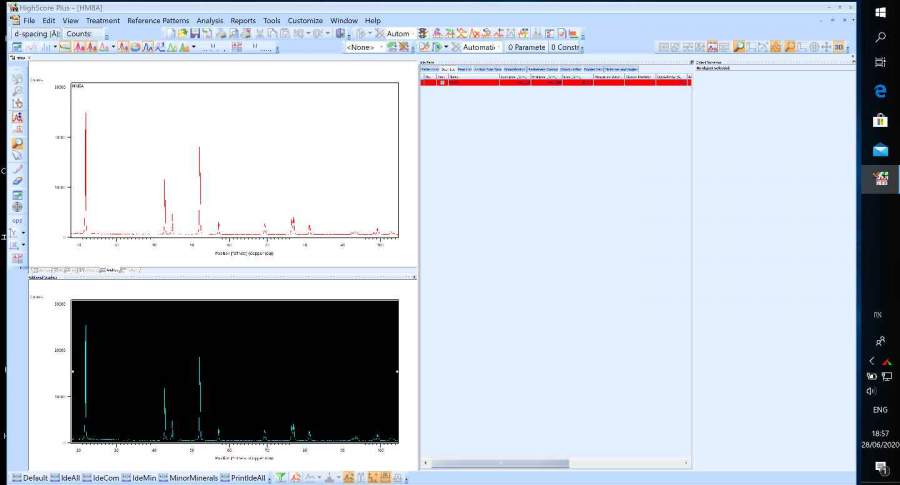Open the Mail app from taskbar

point(880,150)
